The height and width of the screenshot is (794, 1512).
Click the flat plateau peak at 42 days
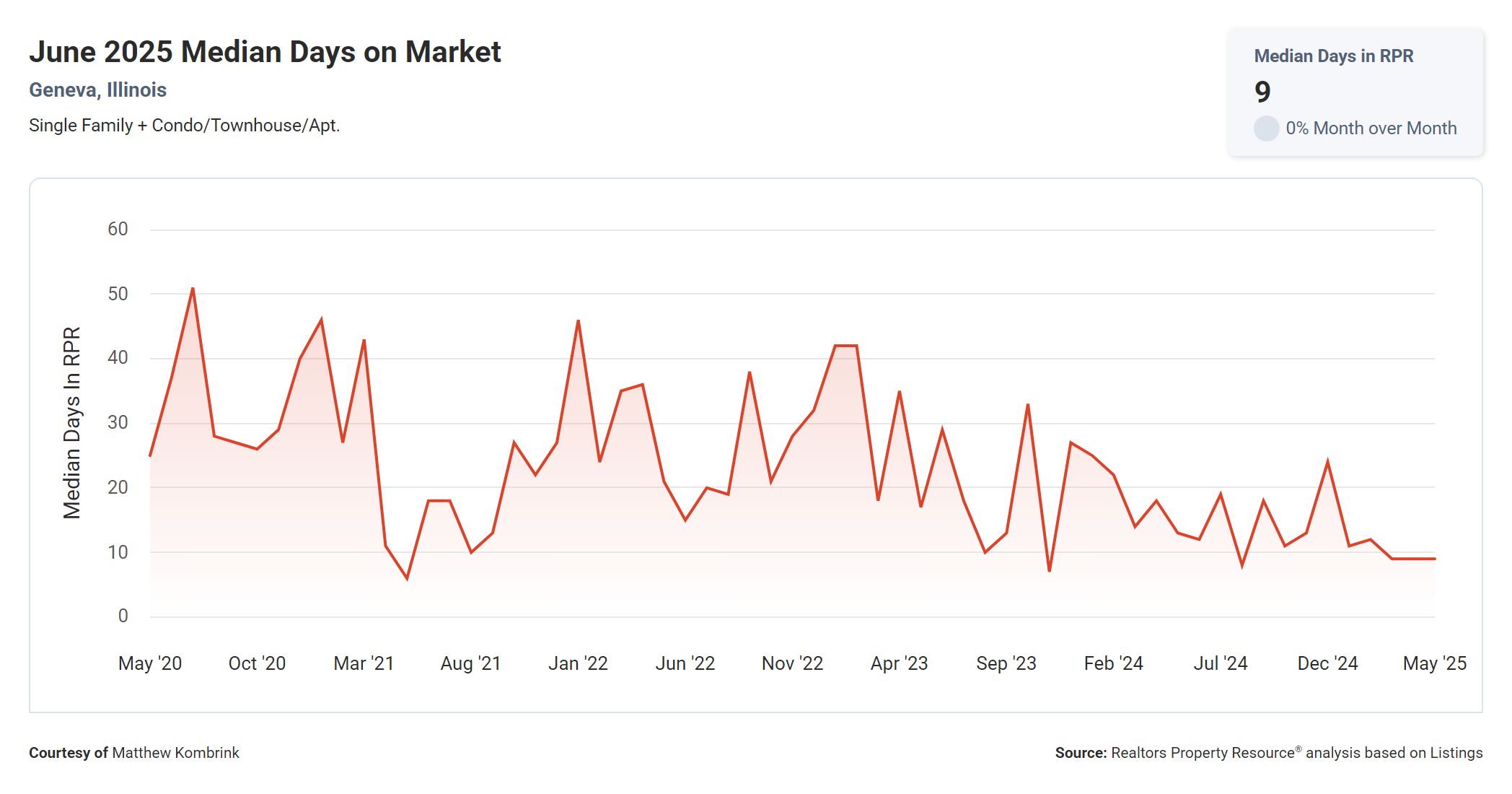tap(845, 346)
